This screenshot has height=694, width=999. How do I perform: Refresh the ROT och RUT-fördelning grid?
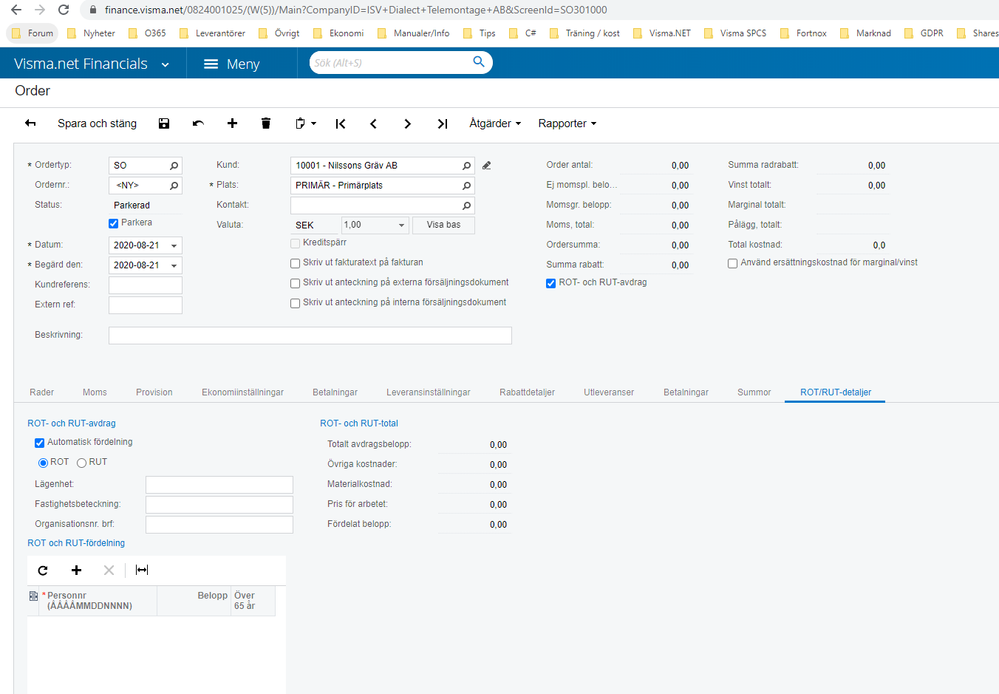point(43,570)
